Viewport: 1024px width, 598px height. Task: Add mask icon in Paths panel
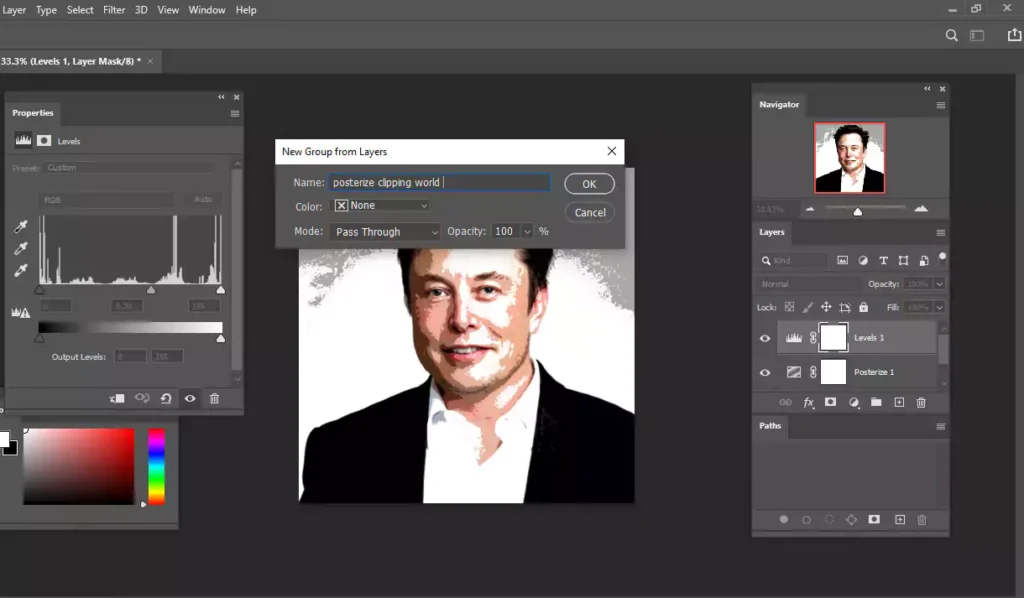click(874, 520)
